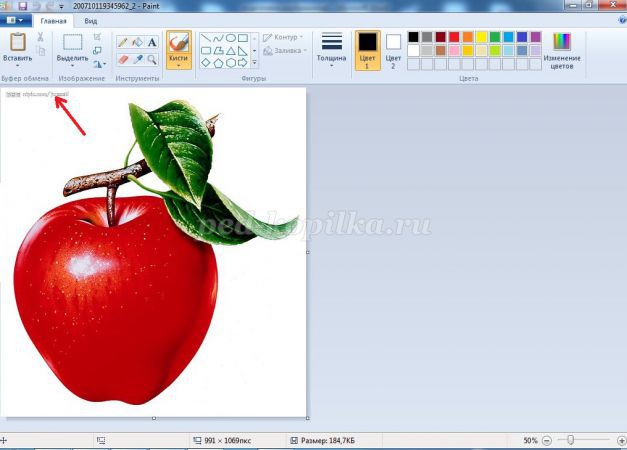The height and width of the screenshot is (450, 627).
Task: Choose the Curve shape
Action: point(218,38)
